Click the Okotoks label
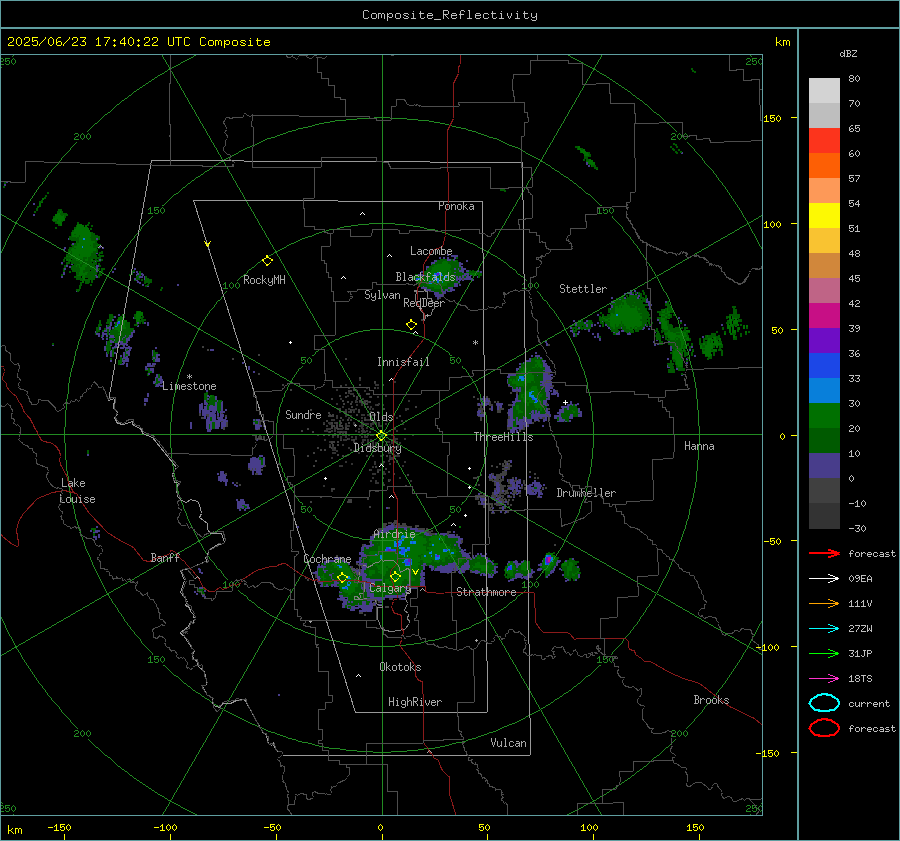 [x=400, y=667]
